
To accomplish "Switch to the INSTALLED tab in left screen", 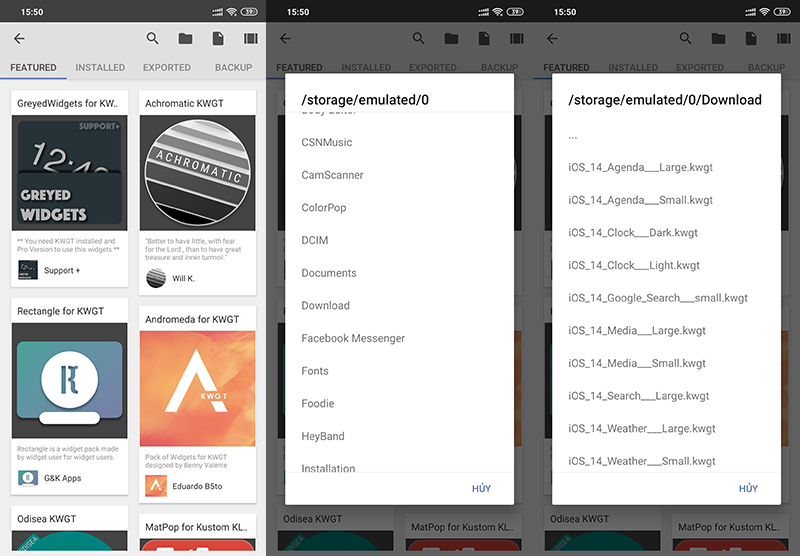I will (100, 67).
